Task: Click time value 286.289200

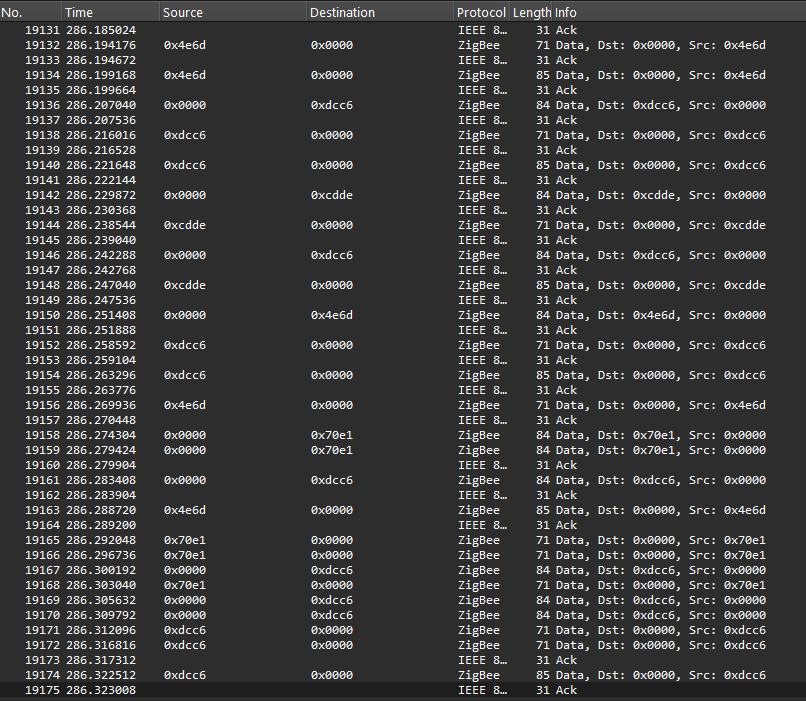Action: tap(101, 525)
